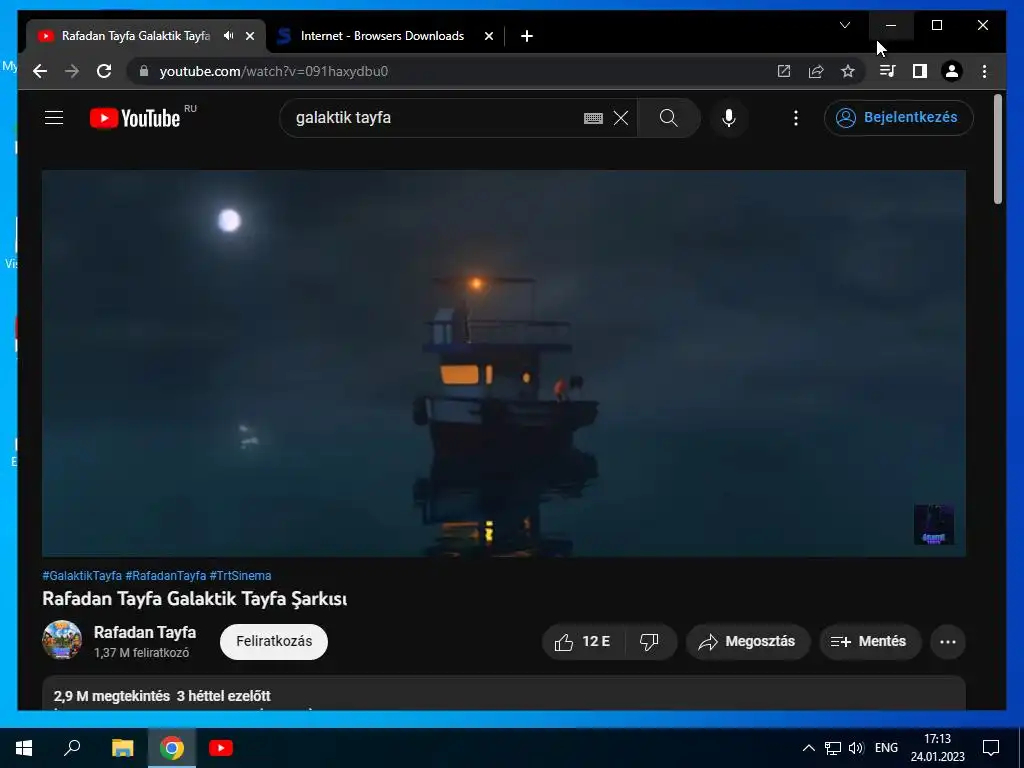Open Windows taskbar search
The width and height of the screenshot is (1024, 768).
click(72, 748)
